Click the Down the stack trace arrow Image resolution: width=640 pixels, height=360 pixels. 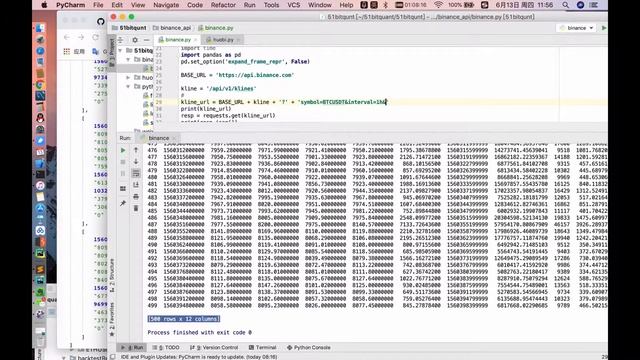(136, 162)
